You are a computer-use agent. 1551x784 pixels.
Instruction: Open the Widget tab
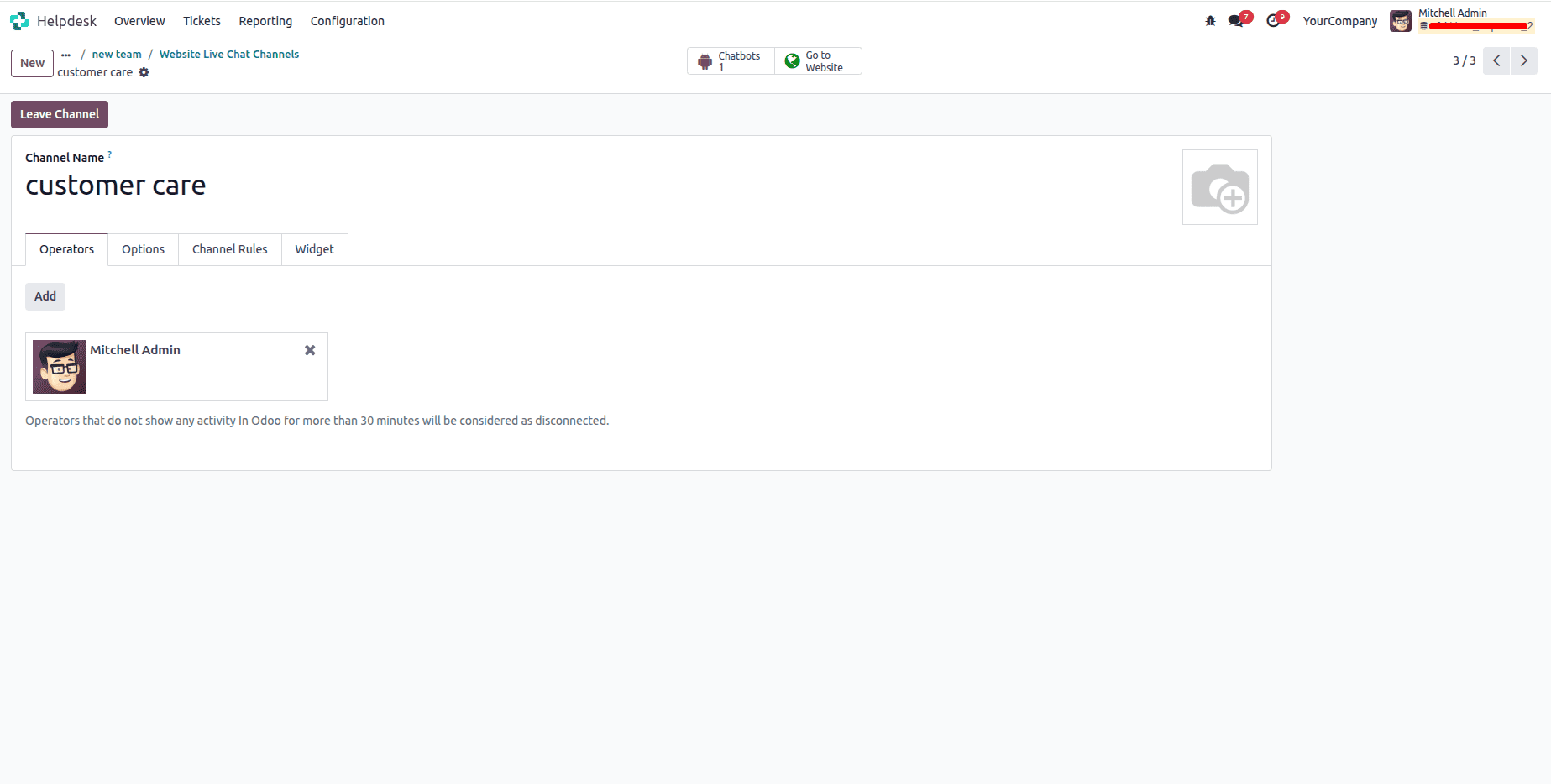314,249
